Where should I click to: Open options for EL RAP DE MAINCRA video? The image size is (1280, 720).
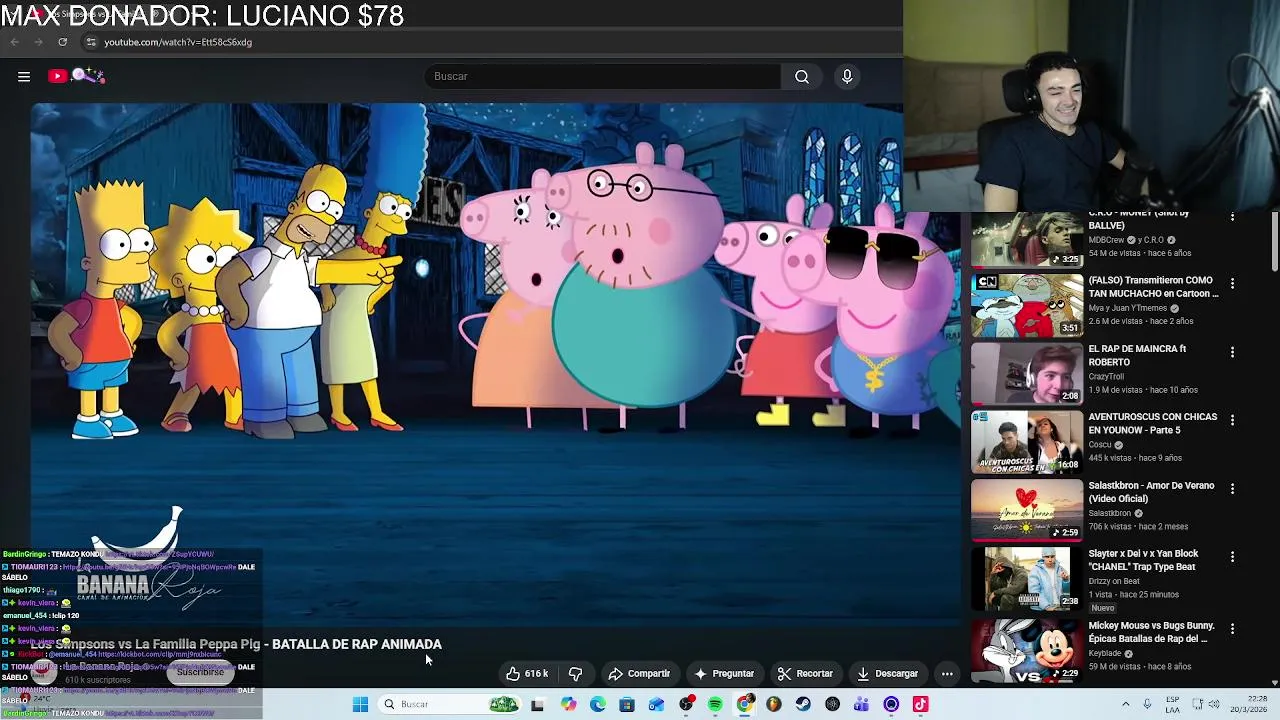[1232, 352]
